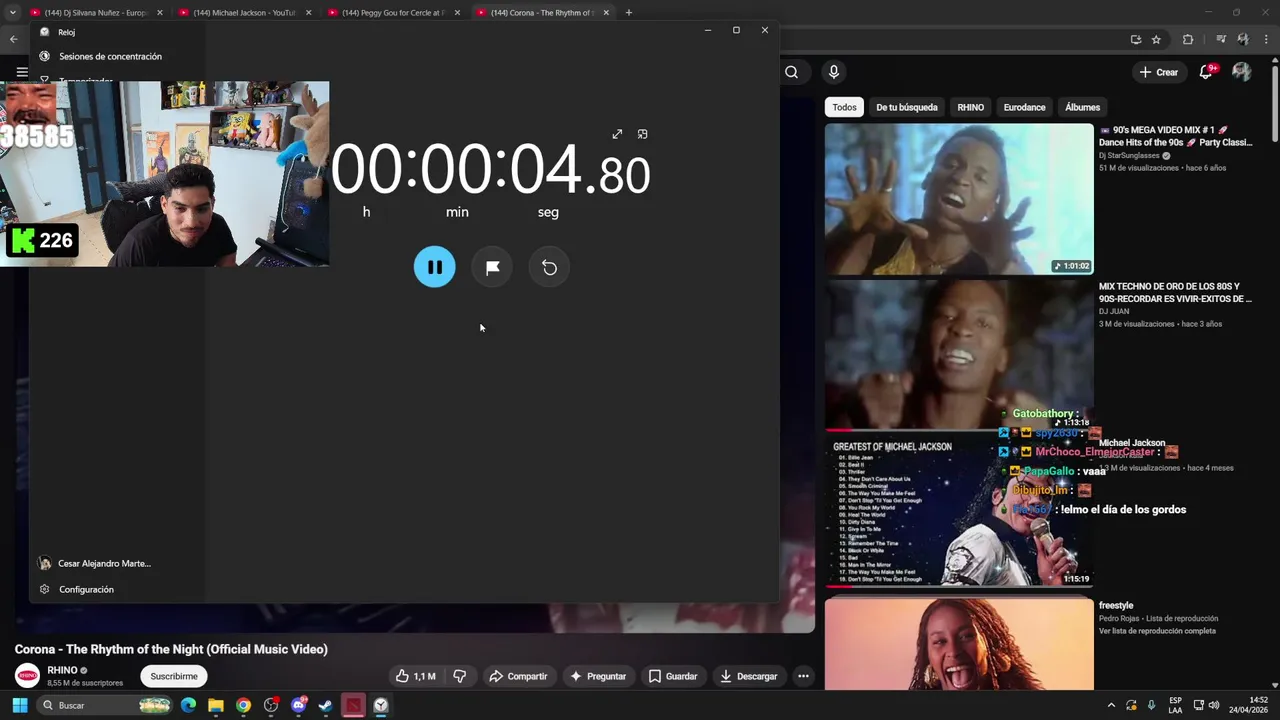Click the taskbar Buscar search box
This screenshot has height=720, width=1280.
point(105,705)
